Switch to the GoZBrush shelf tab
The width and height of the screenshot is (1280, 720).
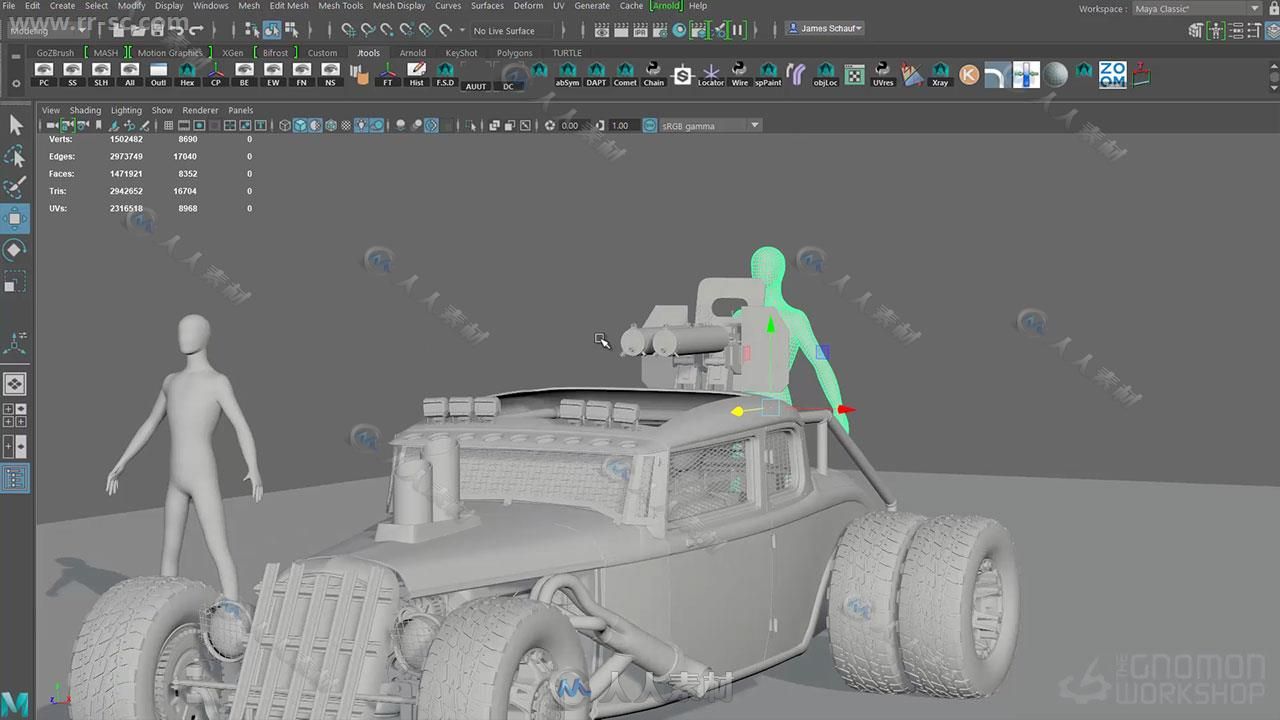[55, 53]
